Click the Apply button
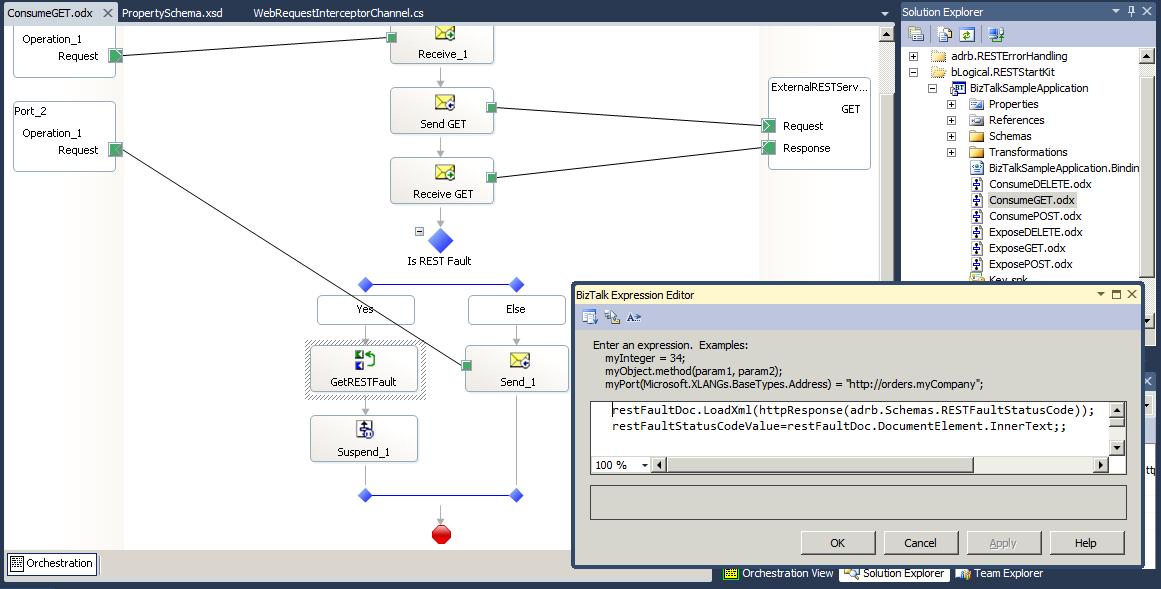Image resolution: width=1161 pixels, height=589 pixels. point(1003,543)
